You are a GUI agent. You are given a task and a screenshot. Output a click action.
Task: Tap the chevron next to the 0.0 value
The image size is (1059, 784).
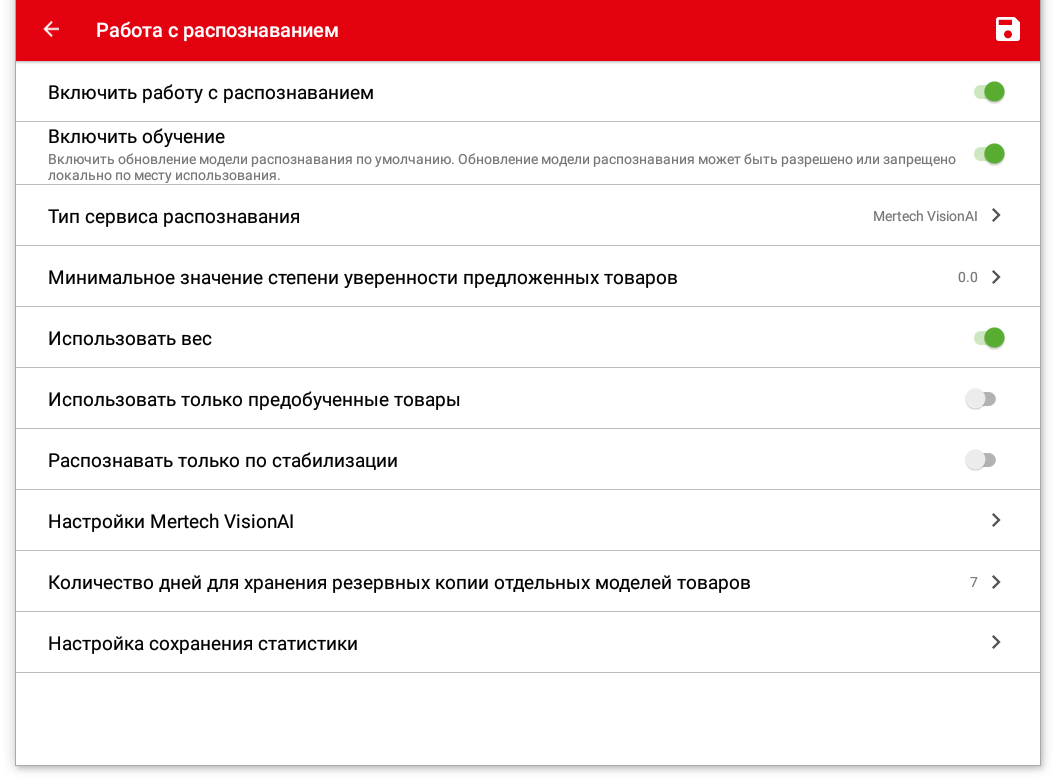pos(995,277)
